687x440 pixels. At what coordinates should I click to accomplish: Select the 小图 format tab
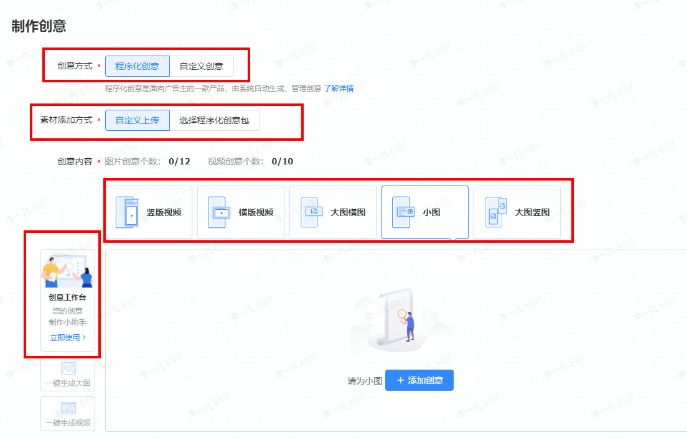pyautogui.click(x=425, y=212)
